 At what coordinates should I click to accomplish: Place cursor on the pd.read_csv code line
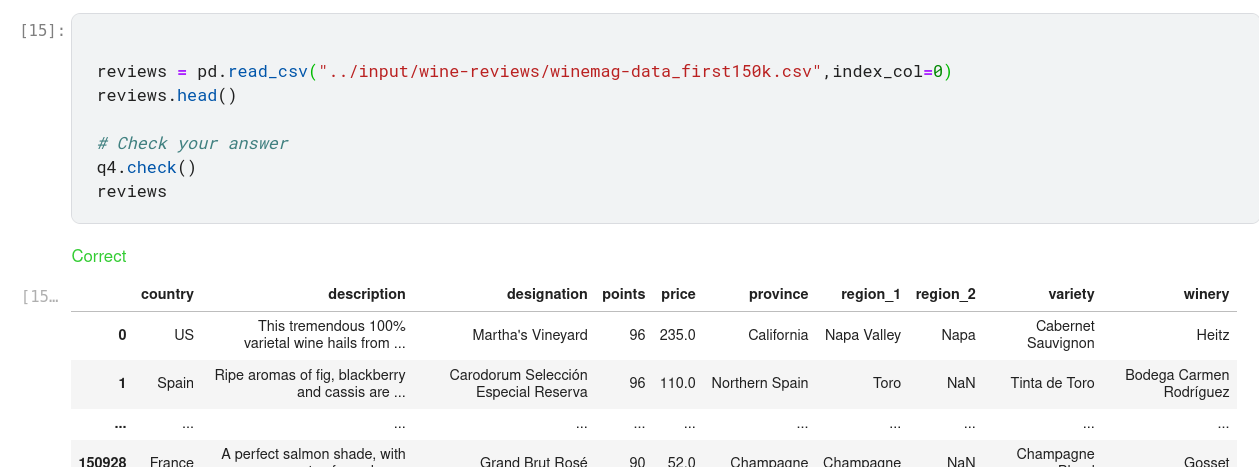(x=524, y=72)
